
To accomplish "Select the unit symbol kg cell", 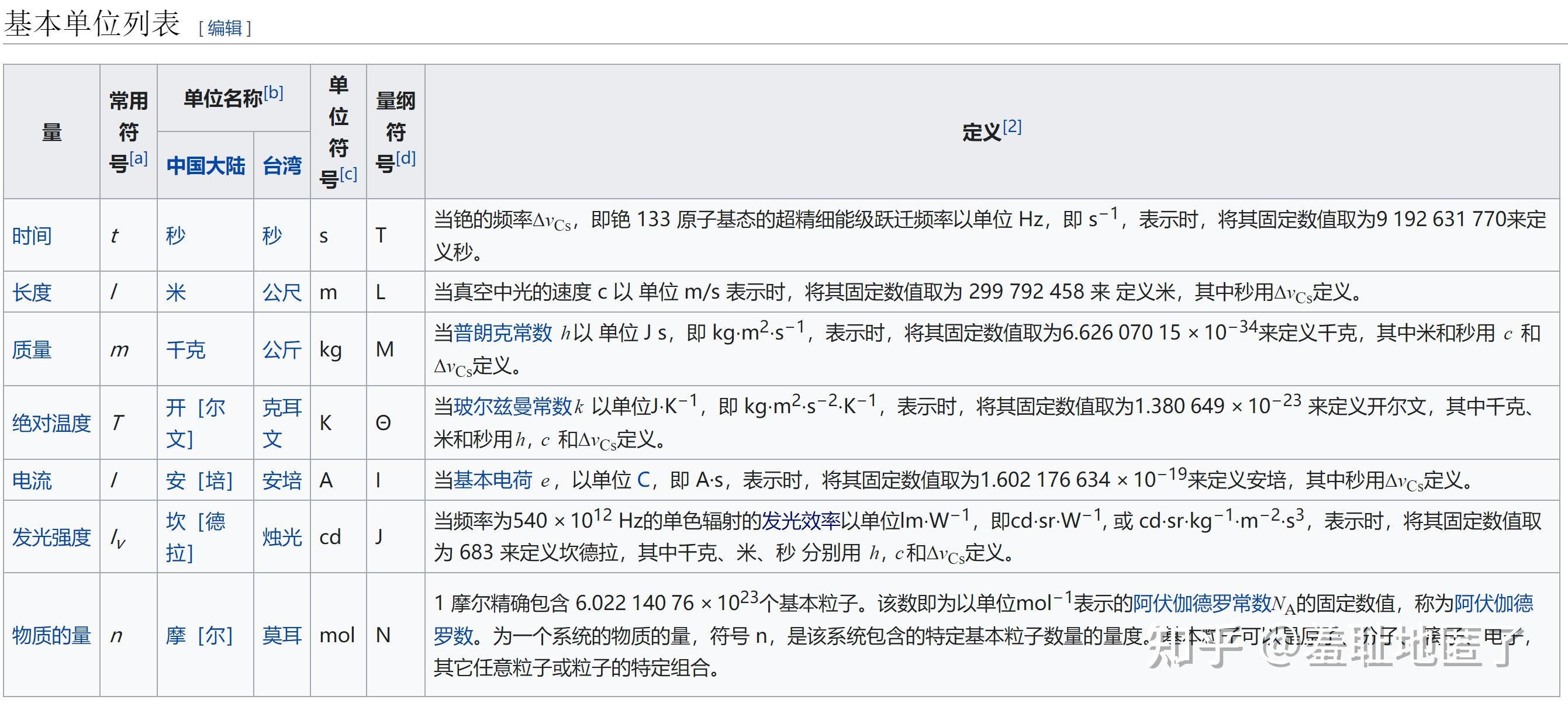I will 339,349.
